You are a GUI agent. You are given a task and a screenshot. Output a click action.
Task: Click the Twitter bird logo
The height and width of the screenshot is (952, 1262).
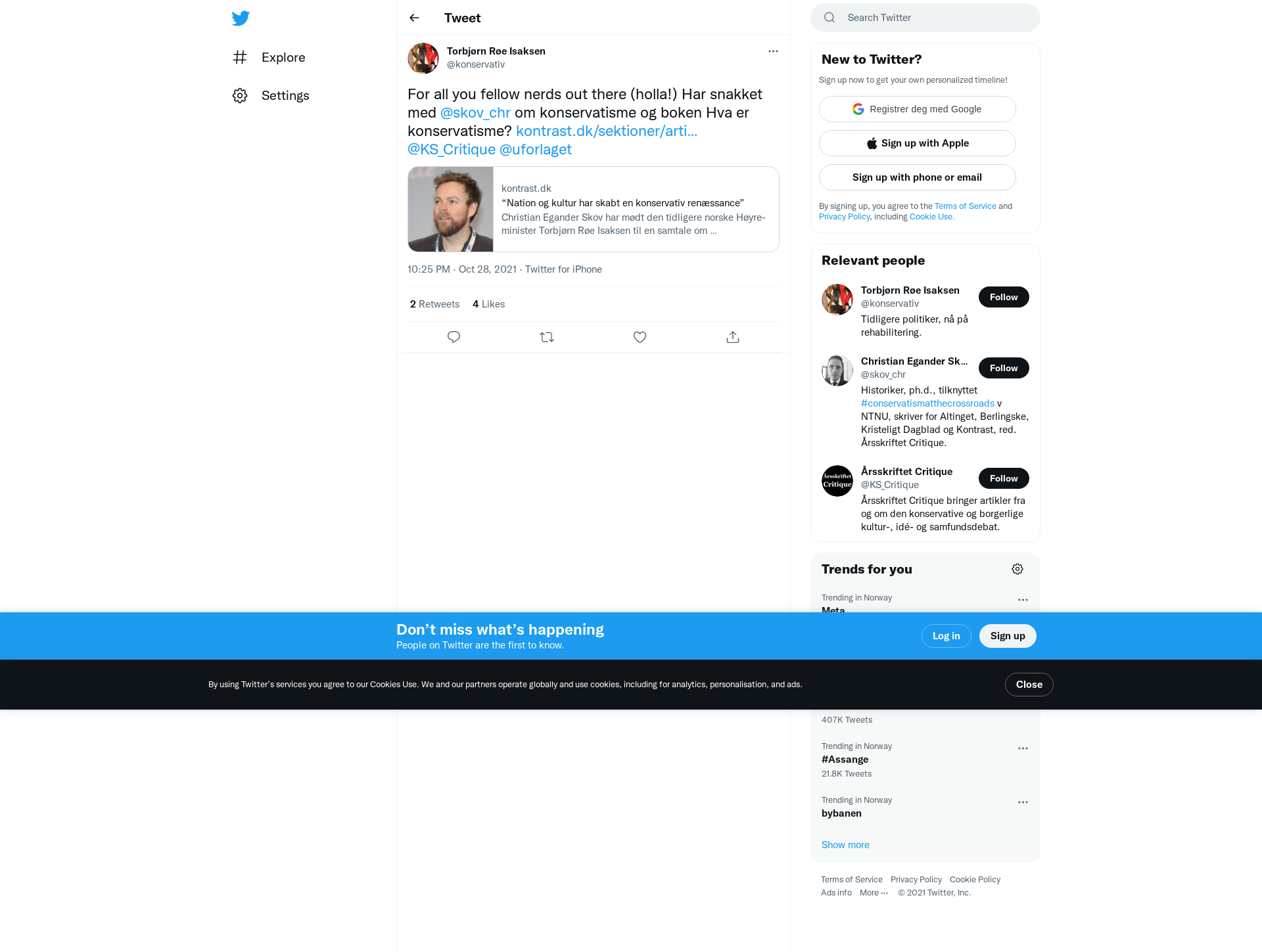point(241,18)
